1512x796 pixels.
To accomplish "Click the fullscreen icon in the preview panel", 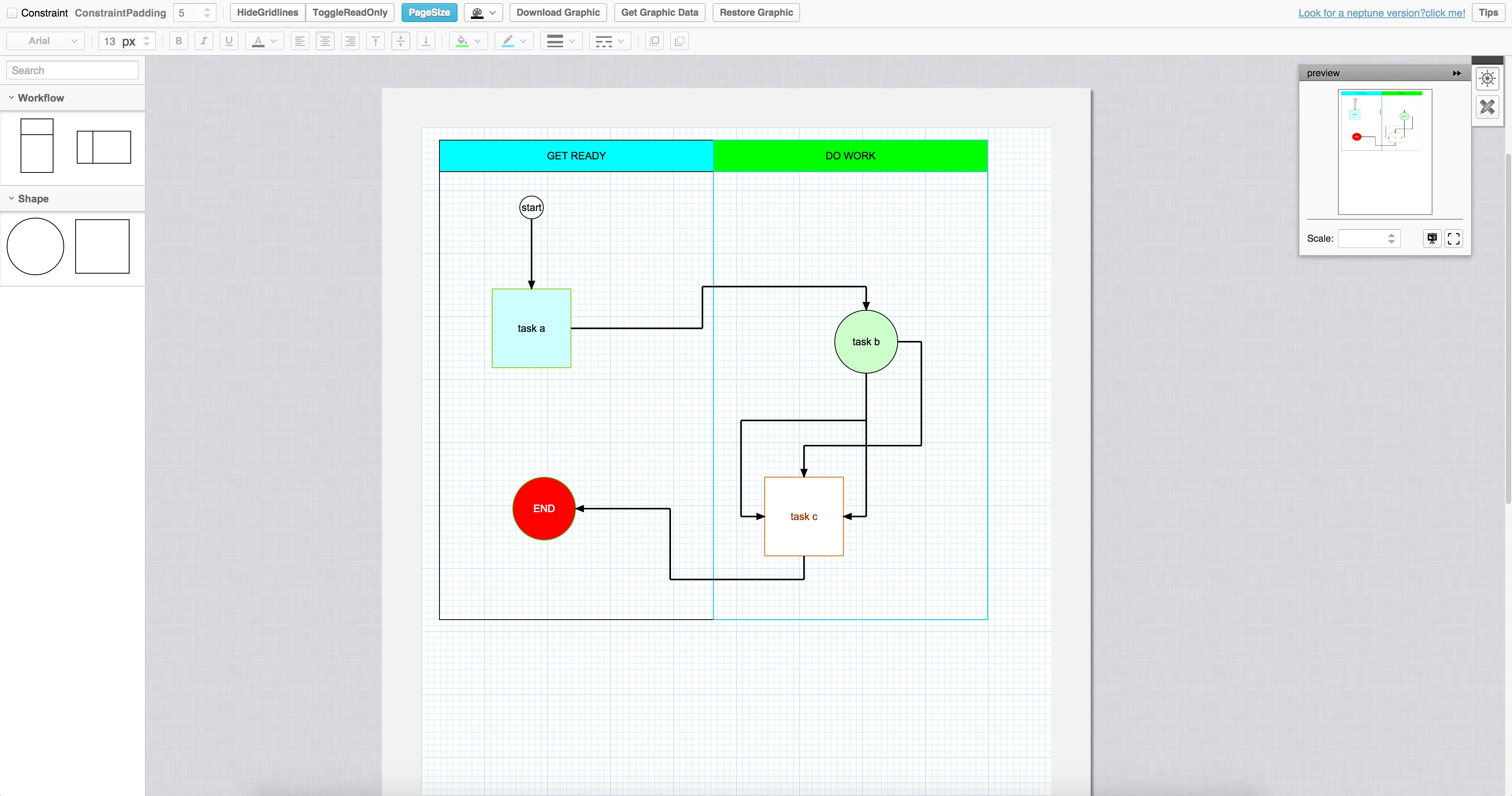I will pos(1453,238).
